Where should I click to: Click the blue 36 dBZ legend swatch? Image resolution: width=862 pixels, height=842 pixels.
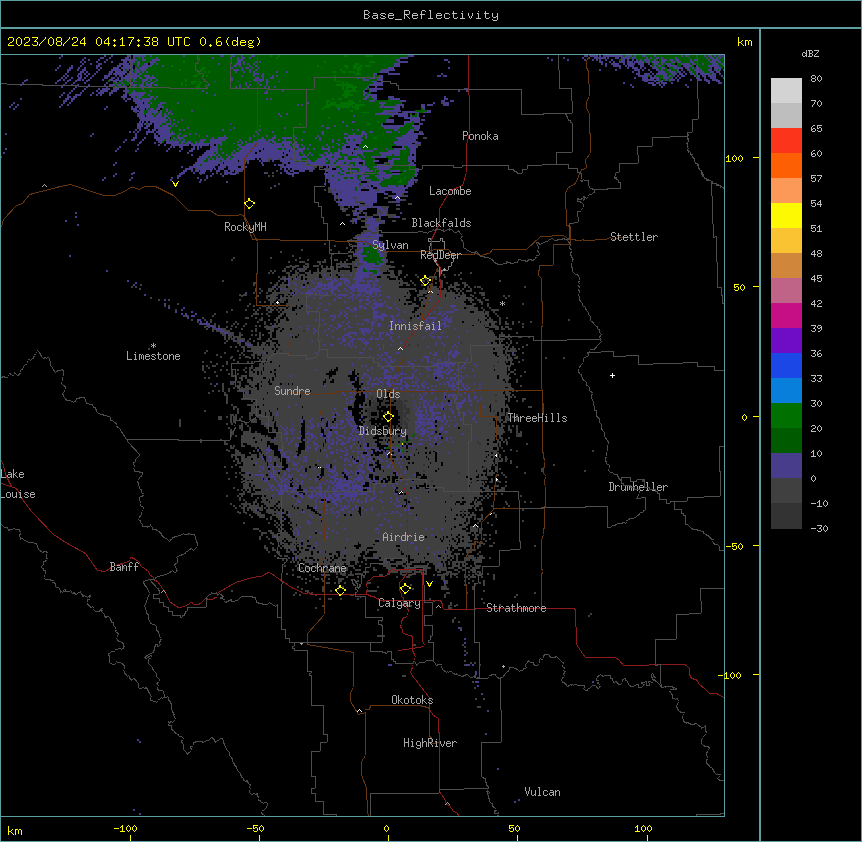click(x=786, y=365)
